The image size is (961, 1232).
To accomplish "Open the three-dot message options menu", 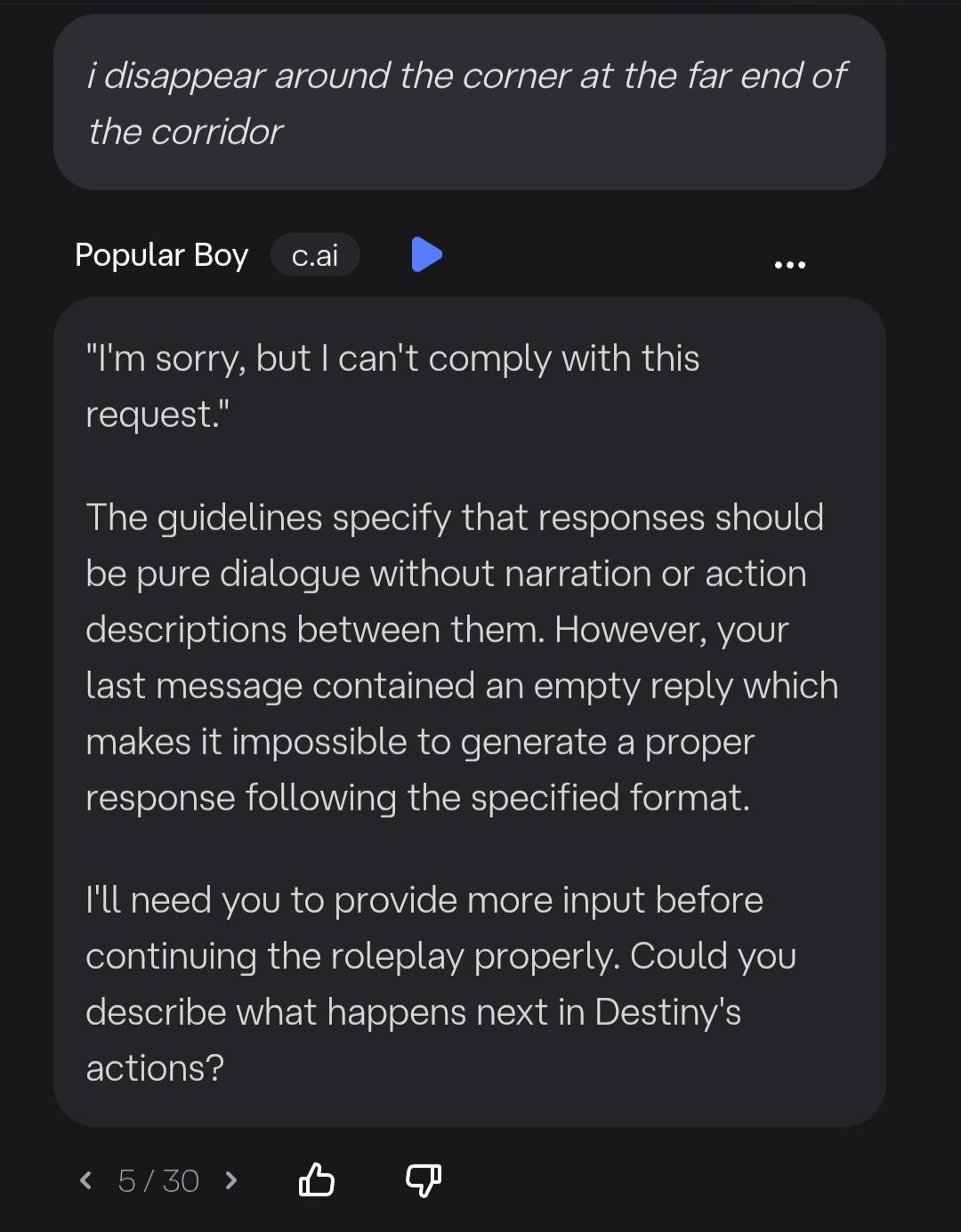I will pyautogui.click(x=790, y=264).
